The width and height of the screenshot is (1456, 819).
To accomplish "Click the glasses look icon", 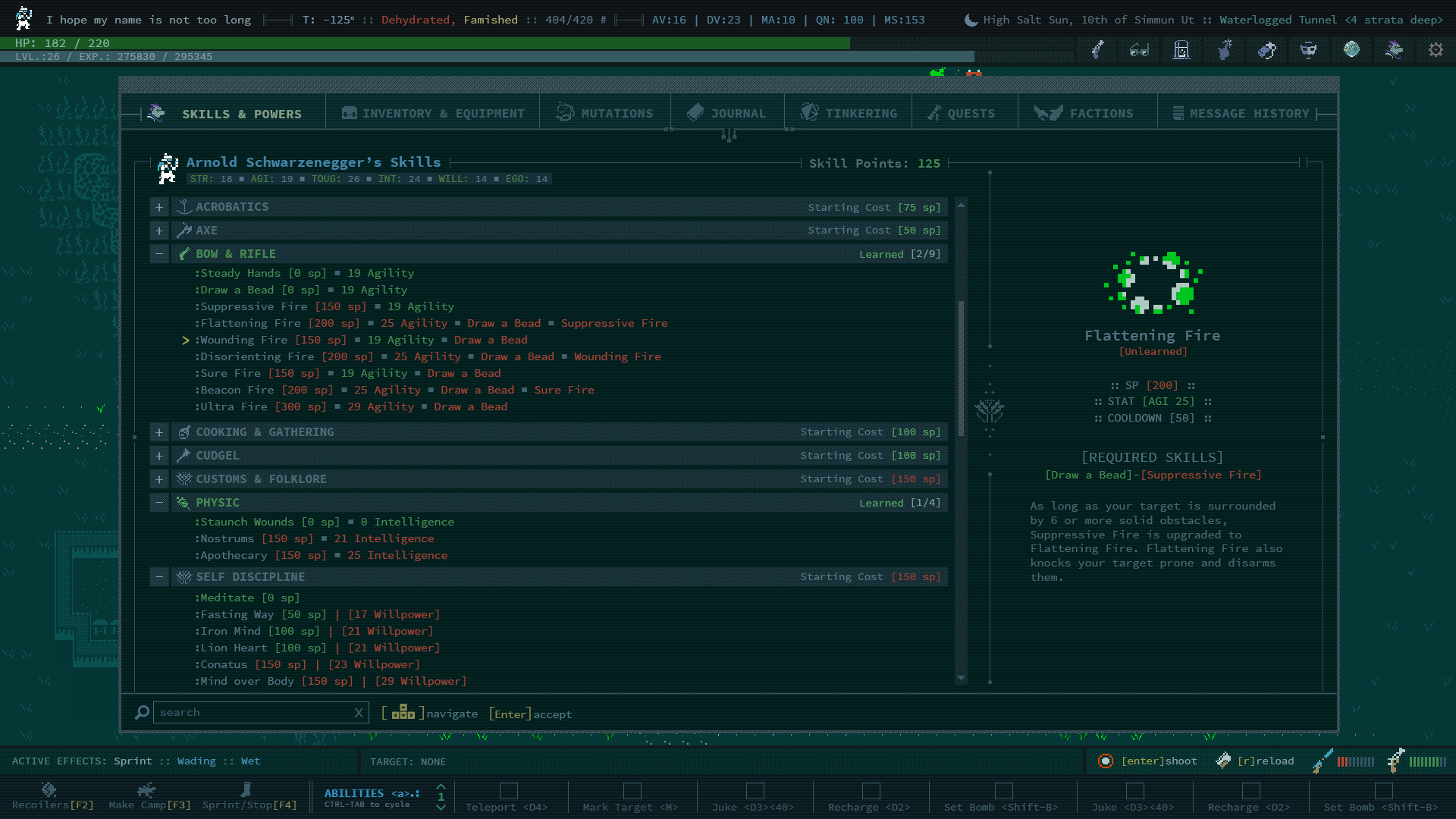I will pos(1139,50).
